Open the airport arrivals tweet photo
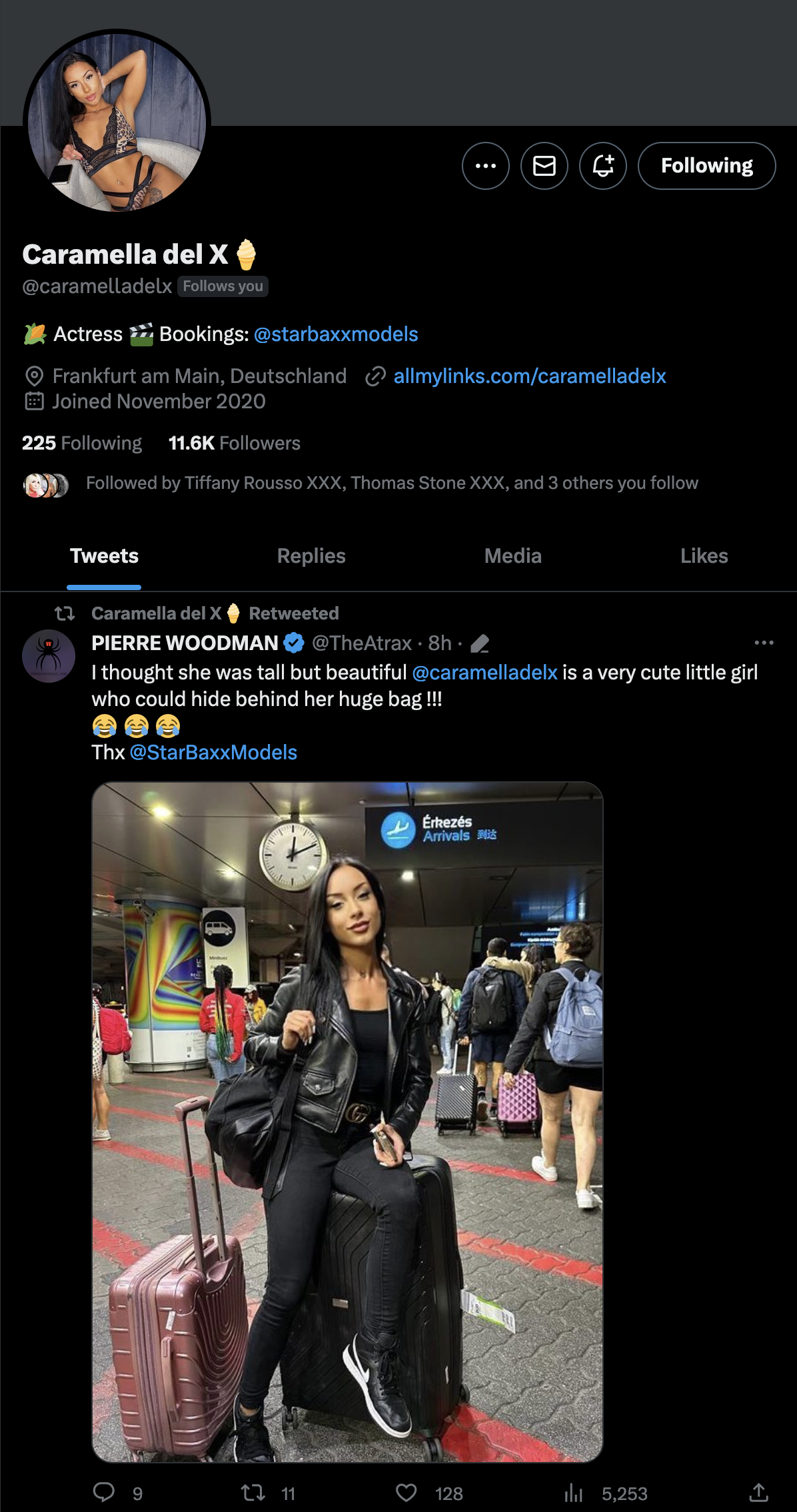Image resolution: width=797 pixels, height=1512 pixels. [347, 1122]
